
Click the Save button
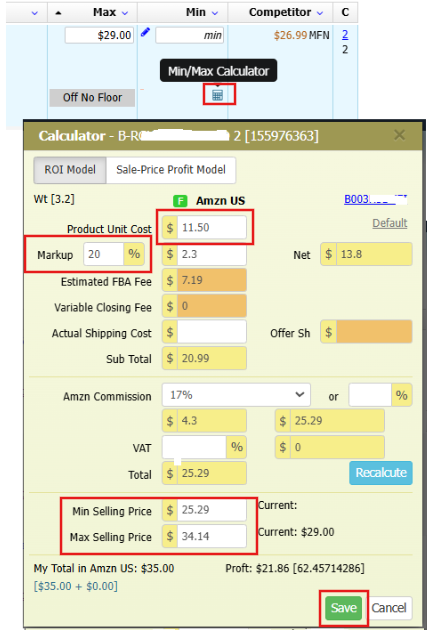point(343,608)
